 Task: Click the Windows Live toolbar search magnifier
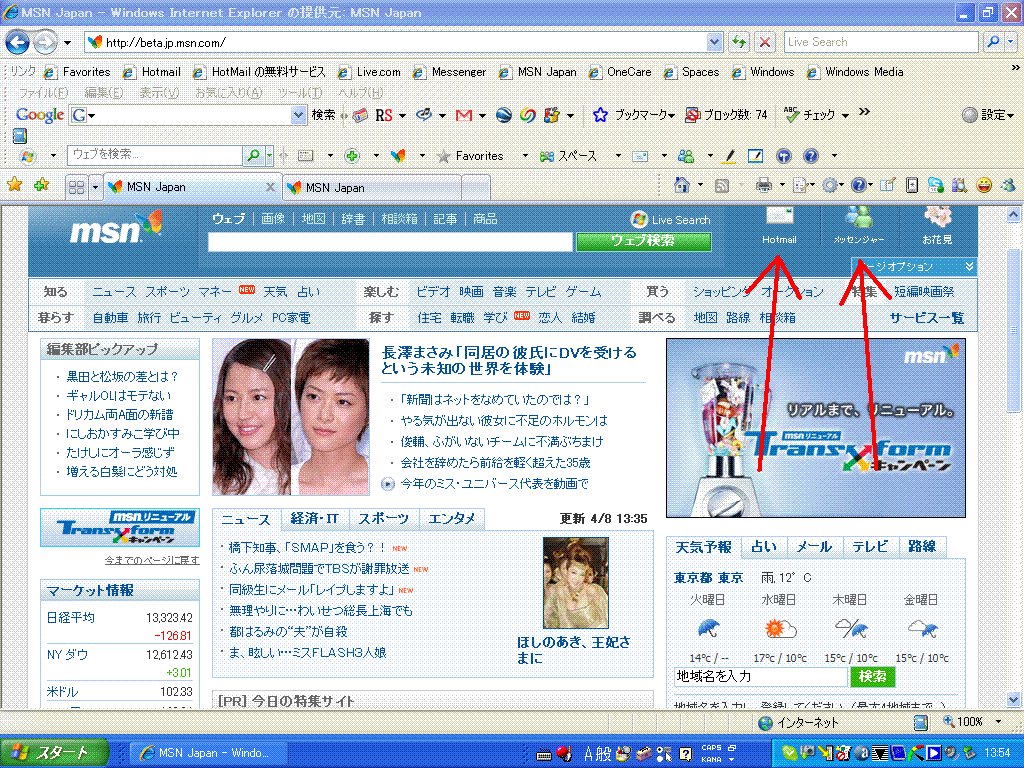coord(253,155)
